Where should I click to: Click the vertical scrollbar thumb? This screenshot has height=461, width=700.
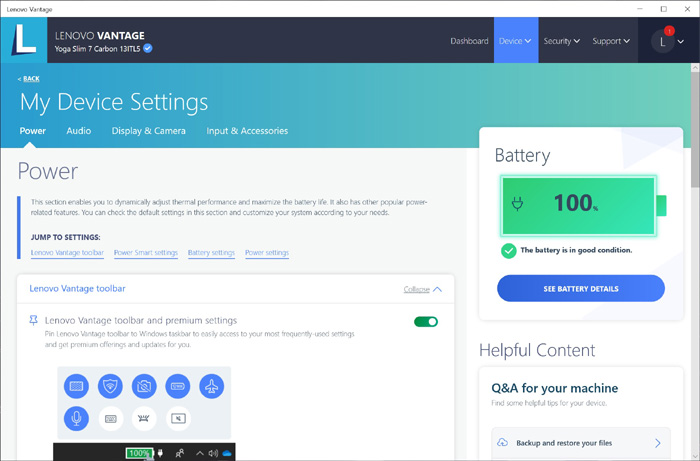click(695, 129)
